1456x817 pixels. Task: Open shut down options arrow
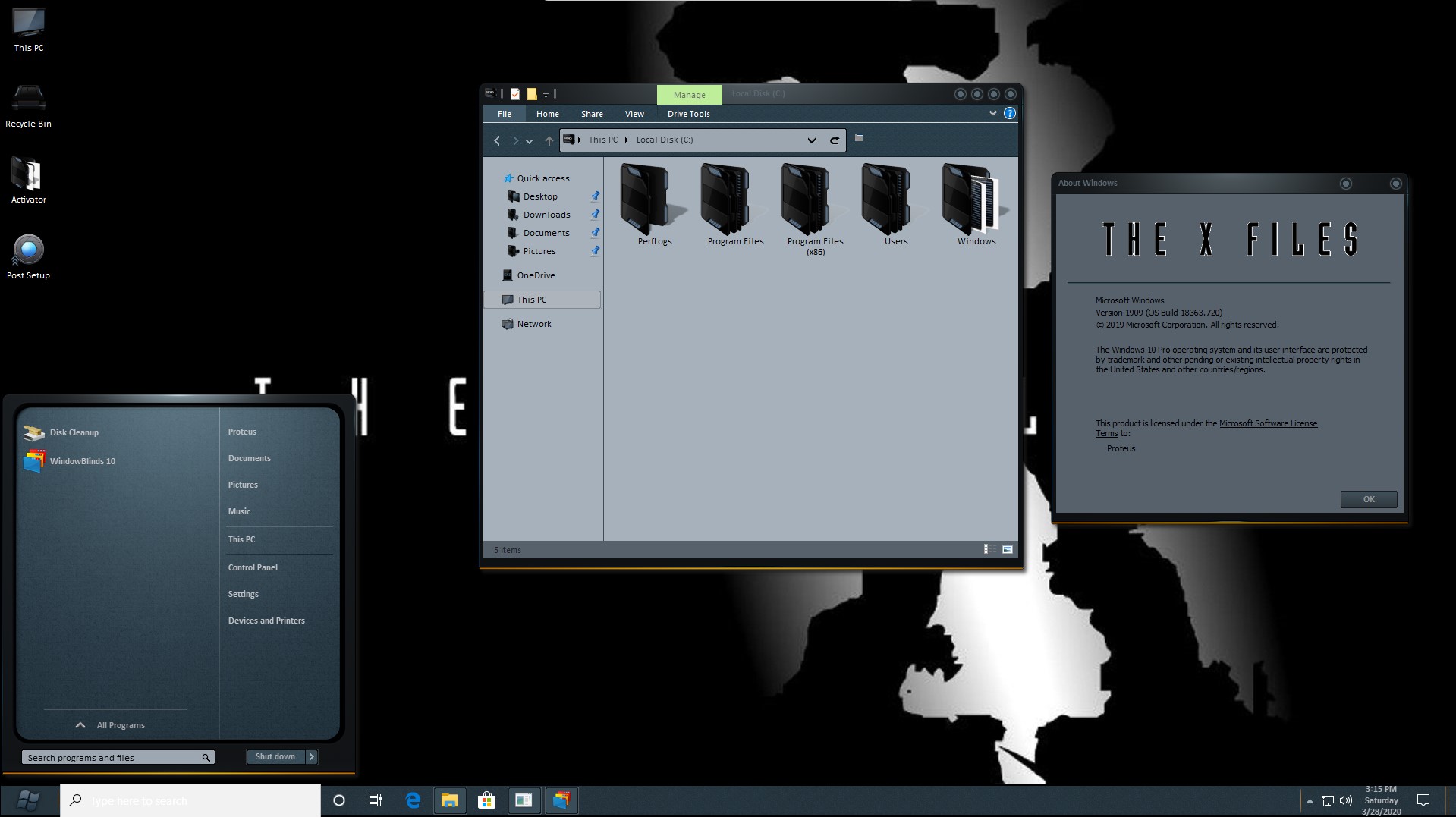(x=312, y=756)
